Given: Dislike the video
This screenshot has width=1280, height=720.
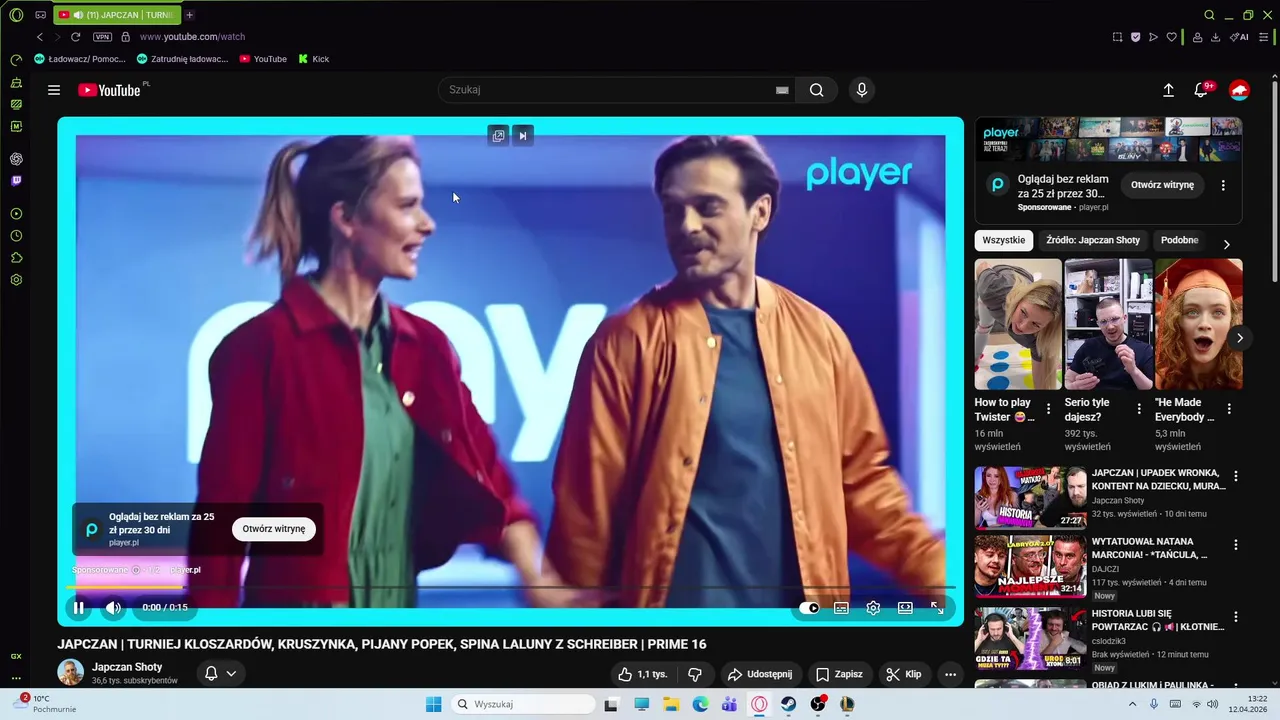Looking at the screenshot, I should pos(695,674).
